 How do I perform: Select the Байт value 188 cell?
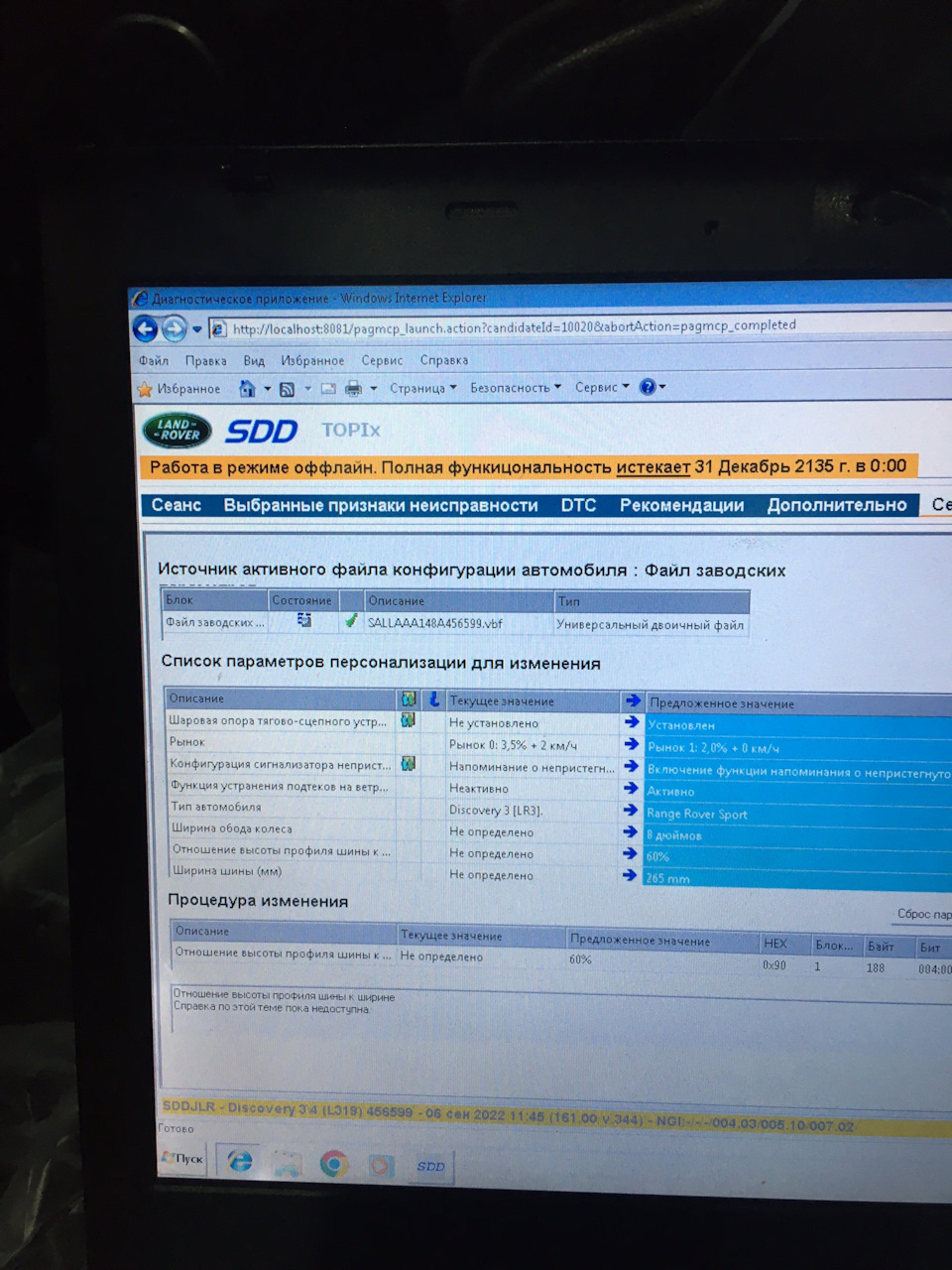(875, 967)
